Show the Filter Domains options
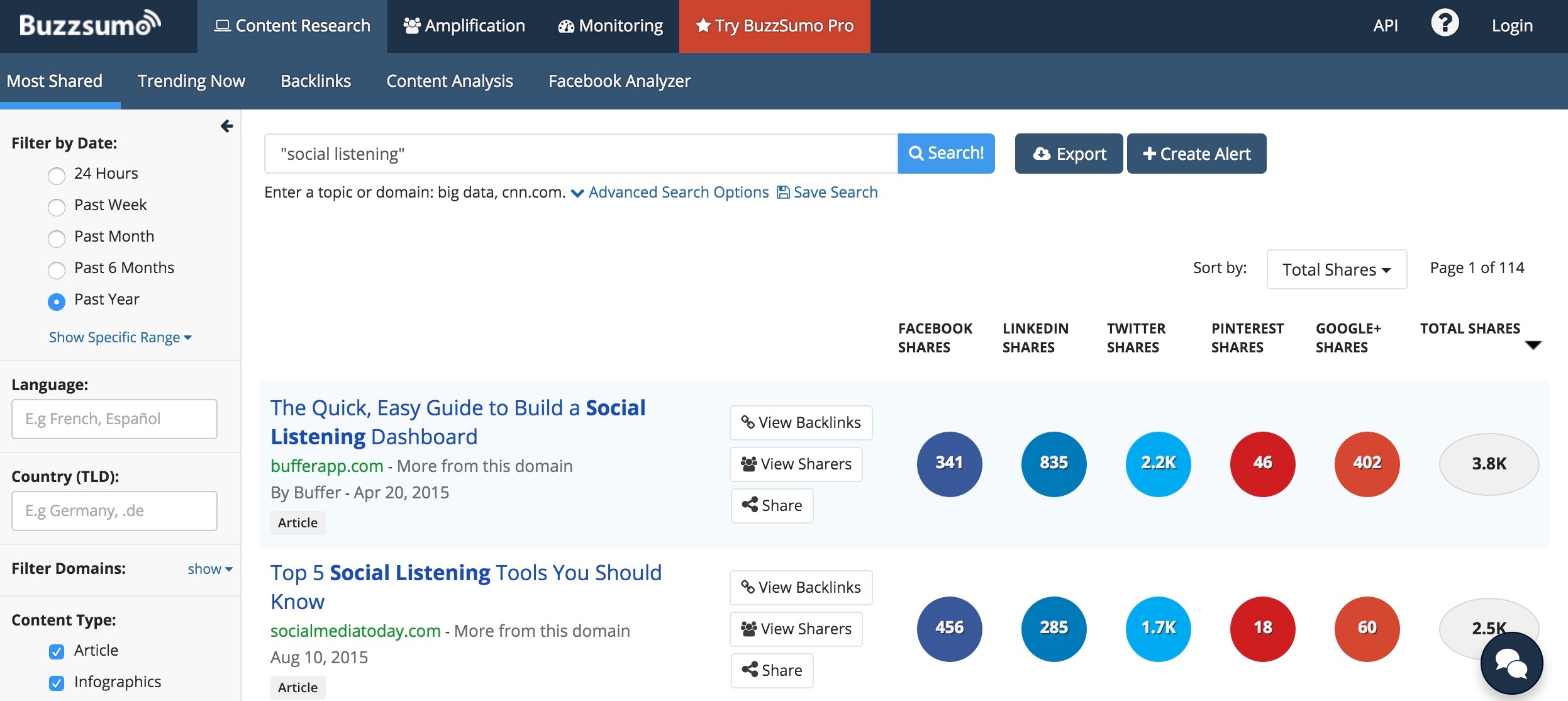 pos(210,569)
